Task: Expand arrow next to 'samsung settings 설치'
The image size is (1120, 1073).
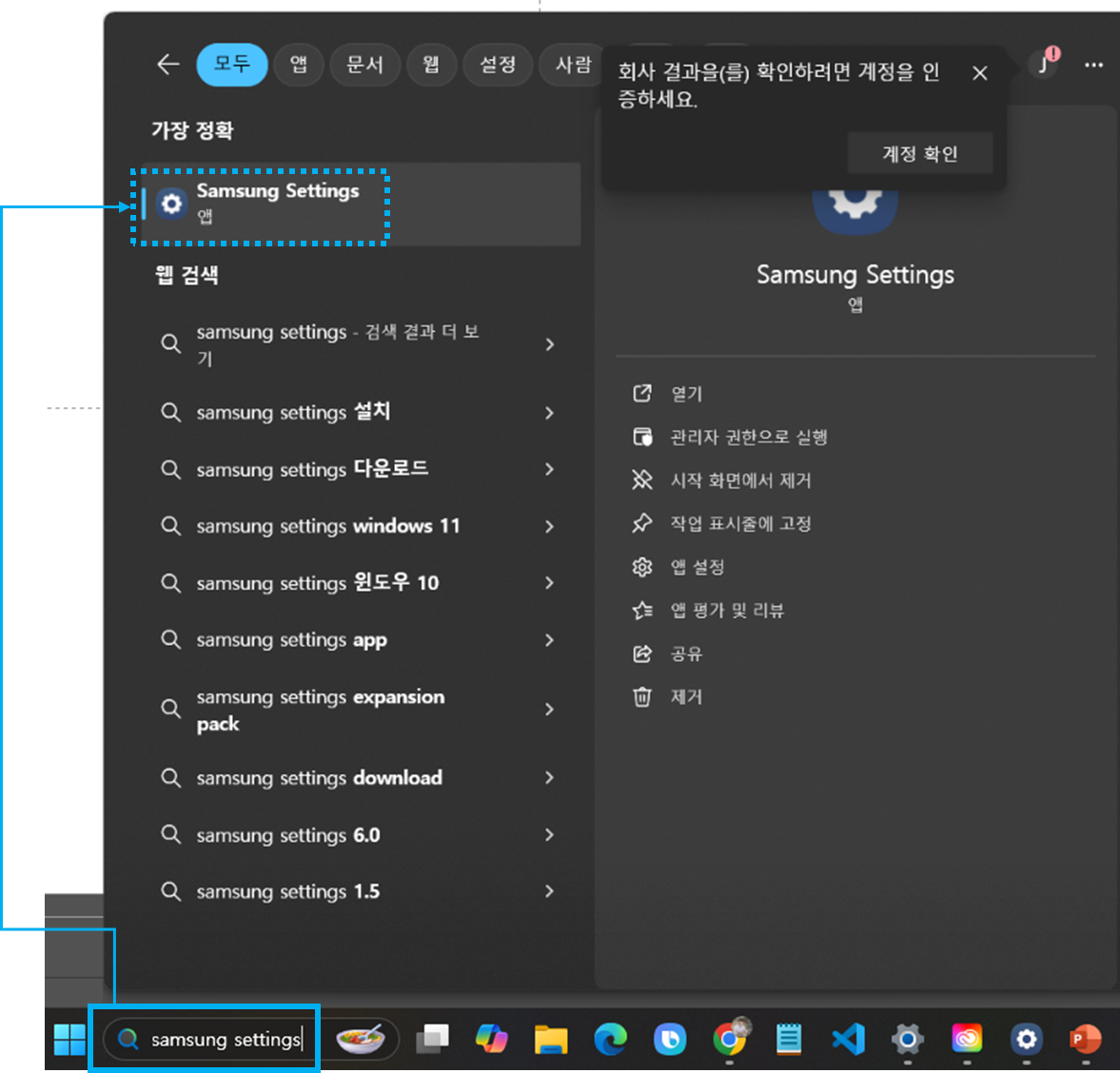Action: [x=549, y=413]
